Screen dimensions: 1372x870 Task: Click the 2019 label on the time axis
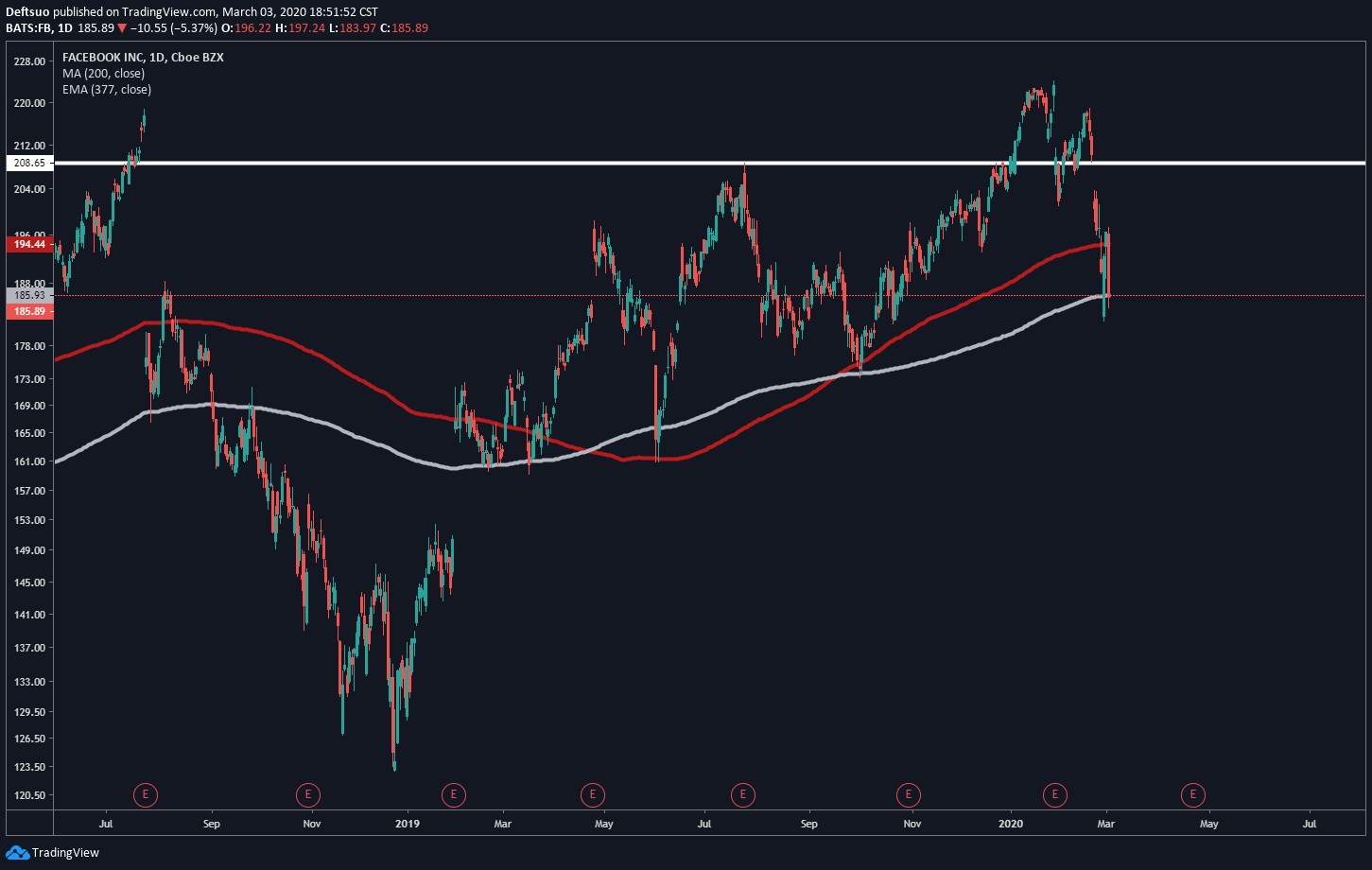pos(408,824)
